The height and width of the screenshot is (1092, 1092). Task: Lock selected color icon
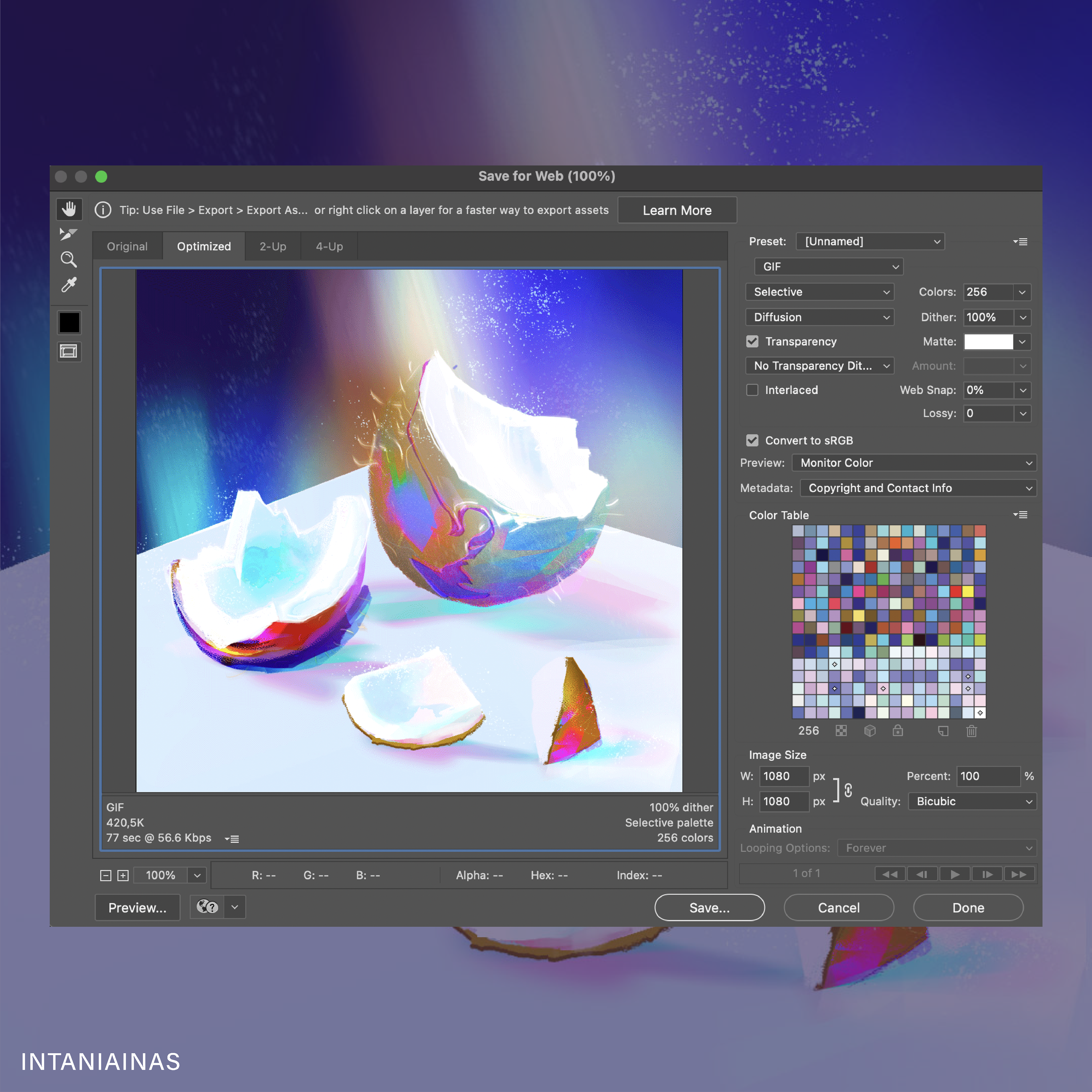point(897,731)
